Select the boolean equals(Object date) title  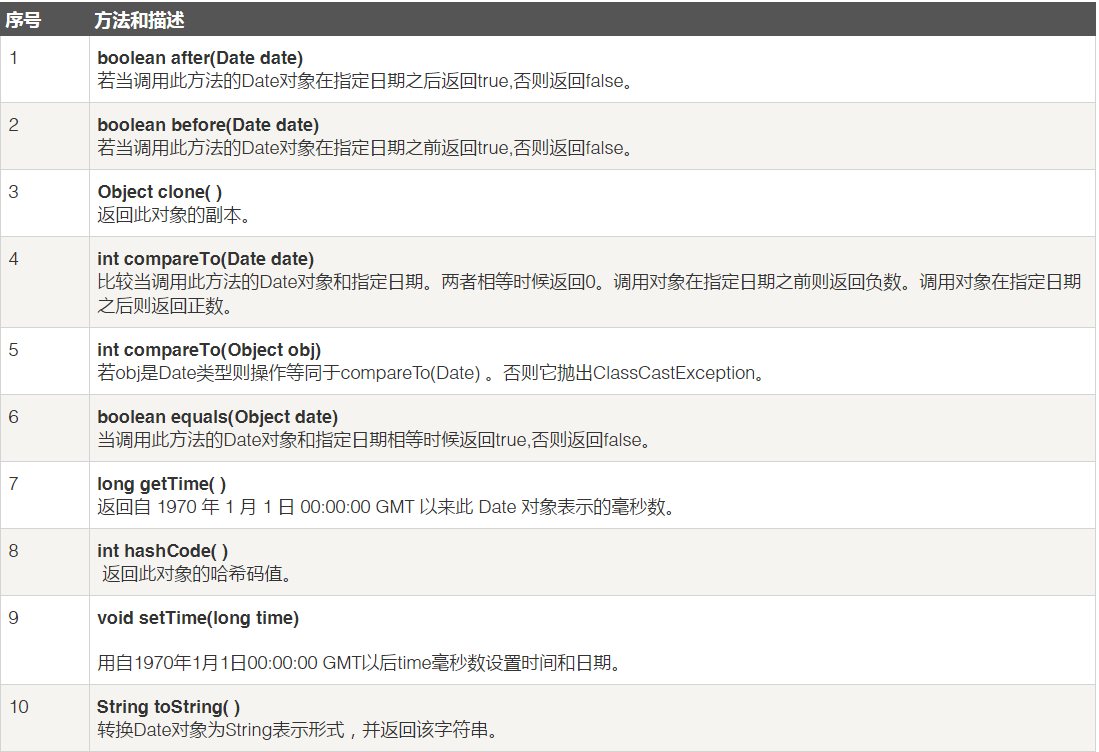pos(217,417)
